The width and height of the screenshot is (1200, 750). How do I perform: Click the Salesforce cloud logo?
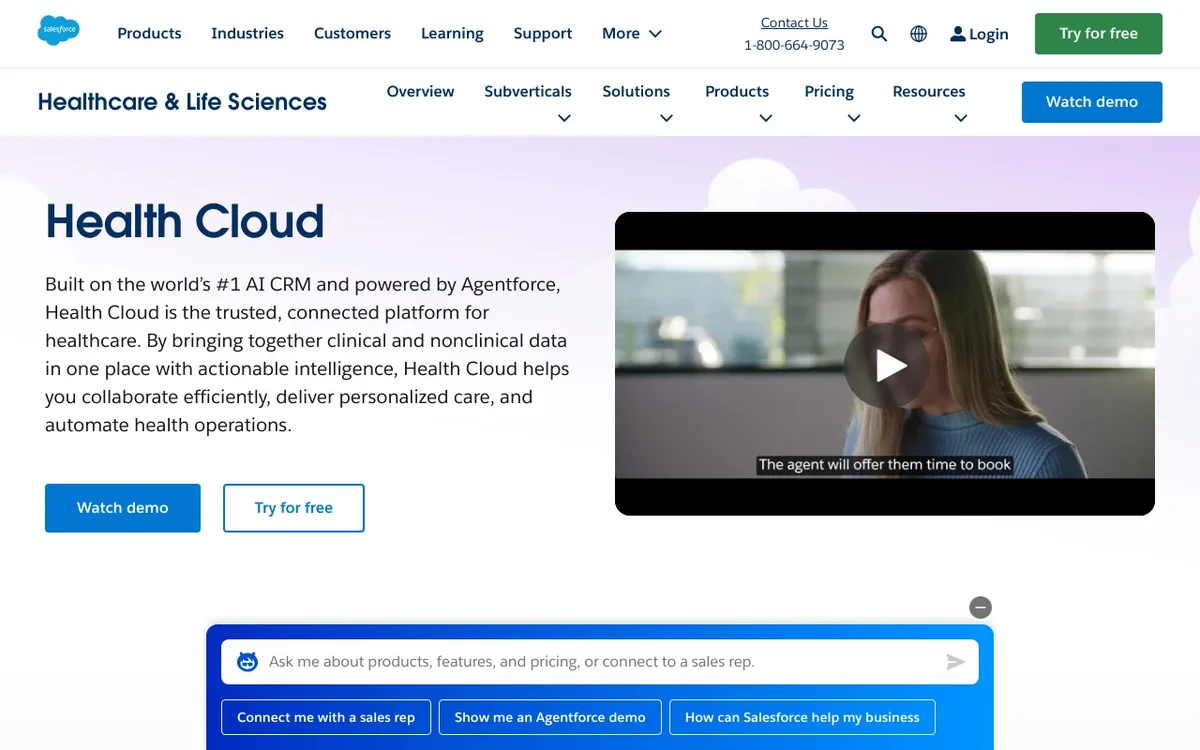[x=59, y=32]
